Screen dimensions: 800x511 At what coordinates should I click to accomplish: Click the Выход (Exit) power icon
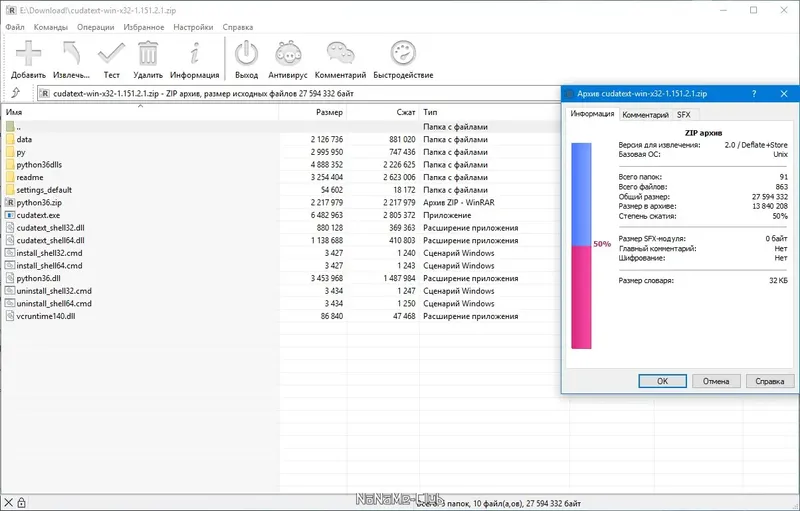coord(246,54)
